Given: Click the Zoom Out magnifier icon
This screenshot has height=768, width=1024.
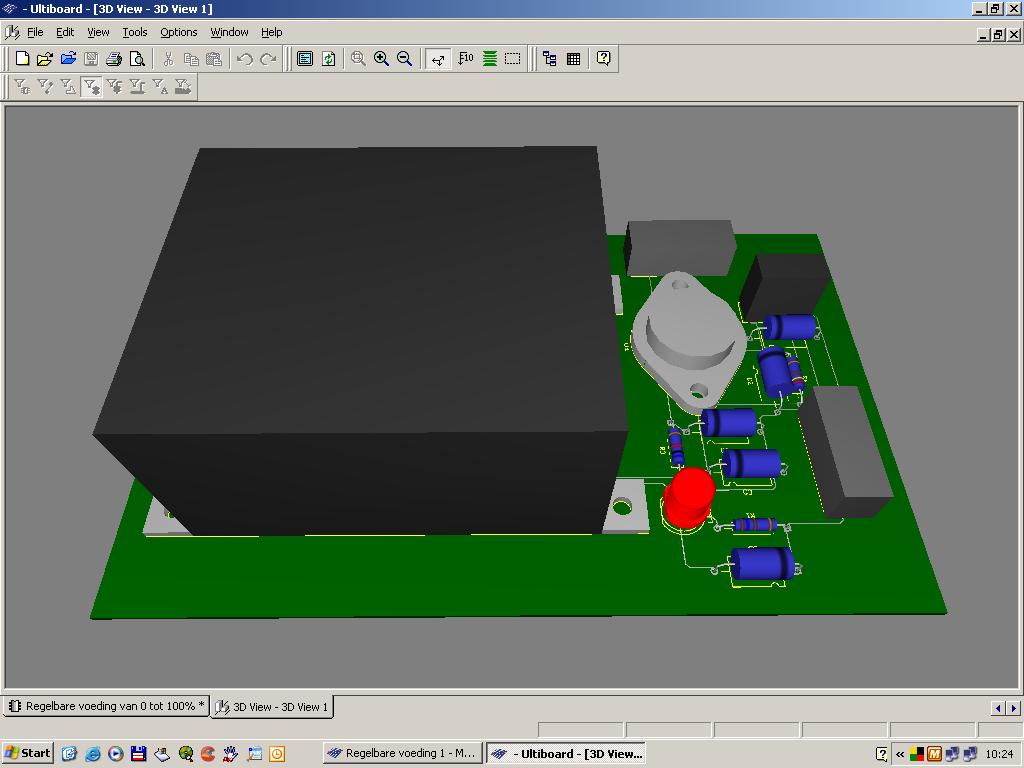Looking at the screenshot, I should coord(404,59).
